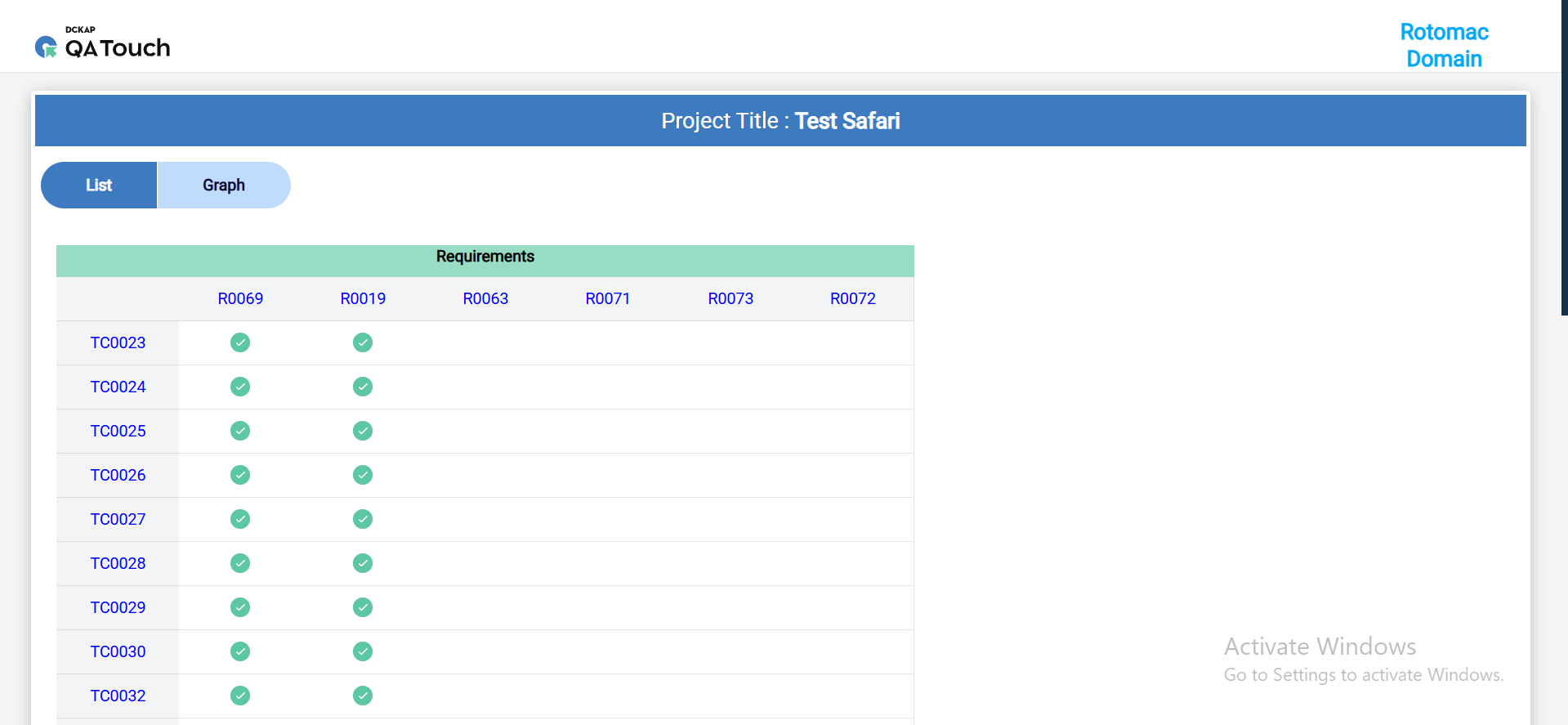Screen dimensions: 1568x725
Task: Click checkmark for TC0023 under R0069
Action: coord(240,342)
